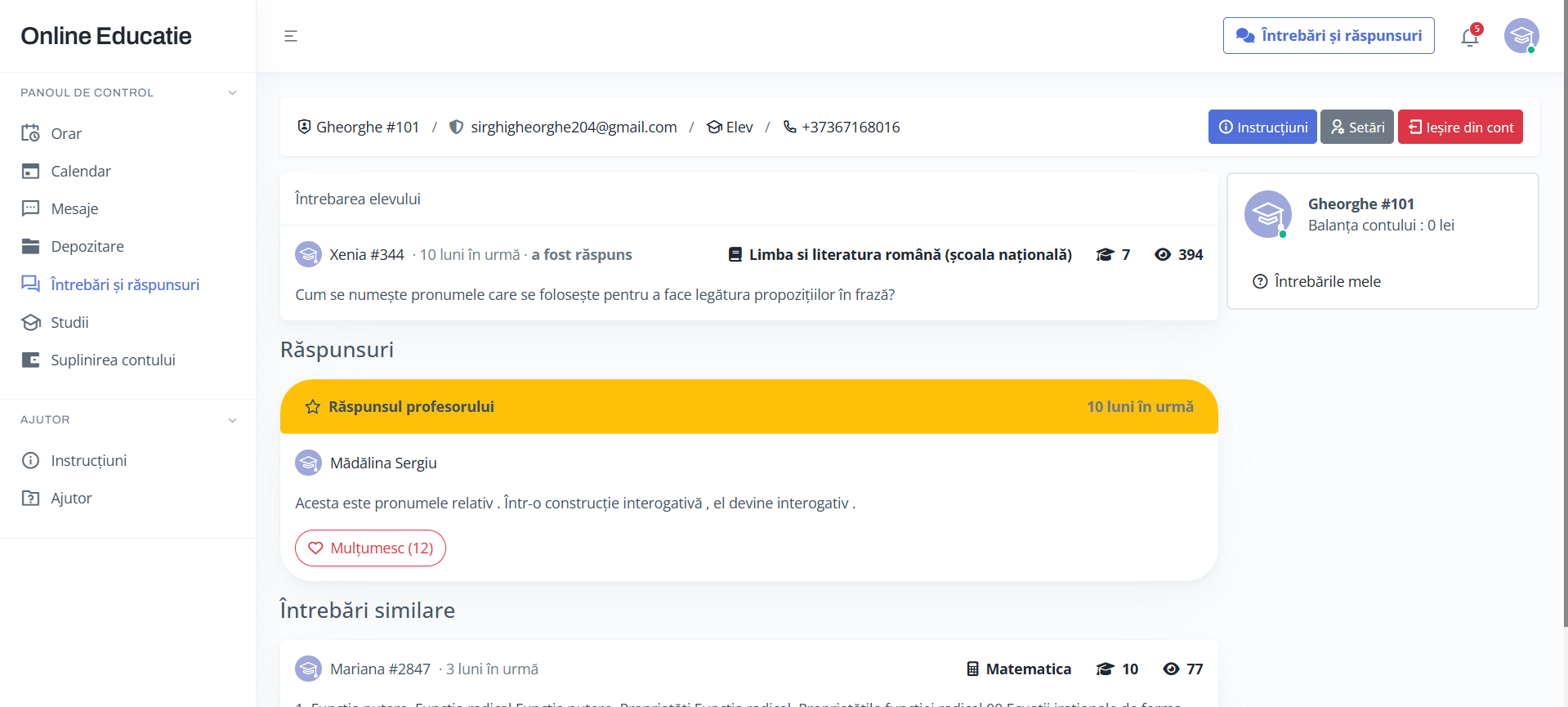
Task: Click the blue Instrucțiuni button
Action: [x=1262, y=127]
